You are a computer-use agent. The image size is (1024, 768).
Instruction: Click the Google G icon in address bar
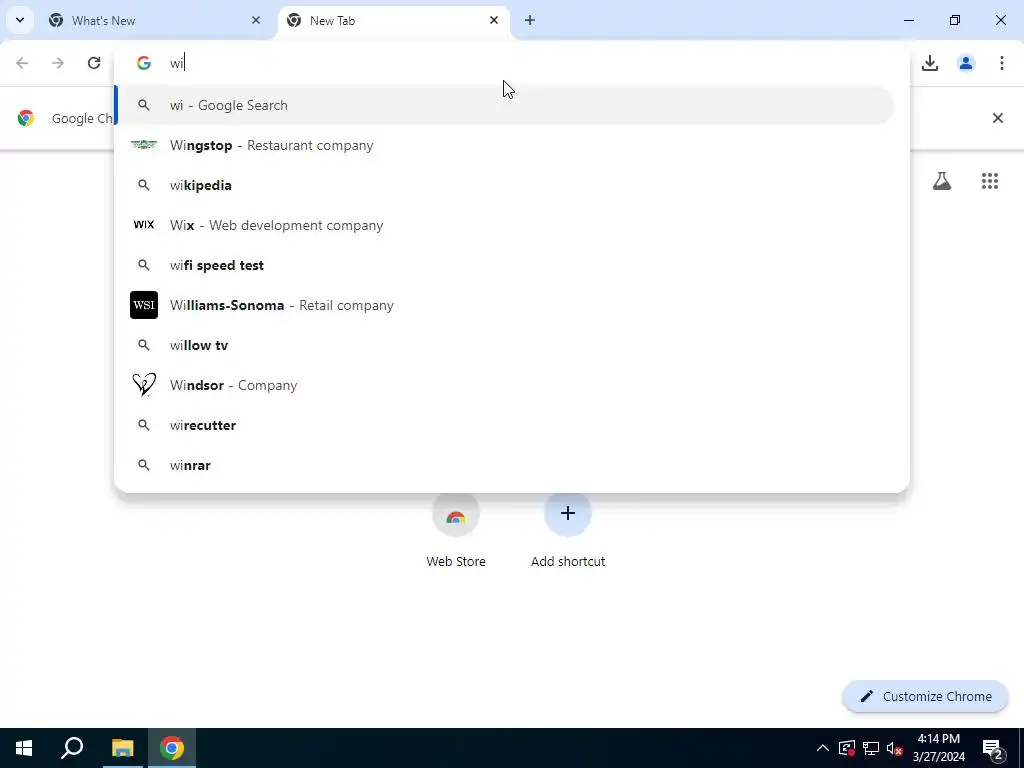pyautogui.click(x=144, y=63)
